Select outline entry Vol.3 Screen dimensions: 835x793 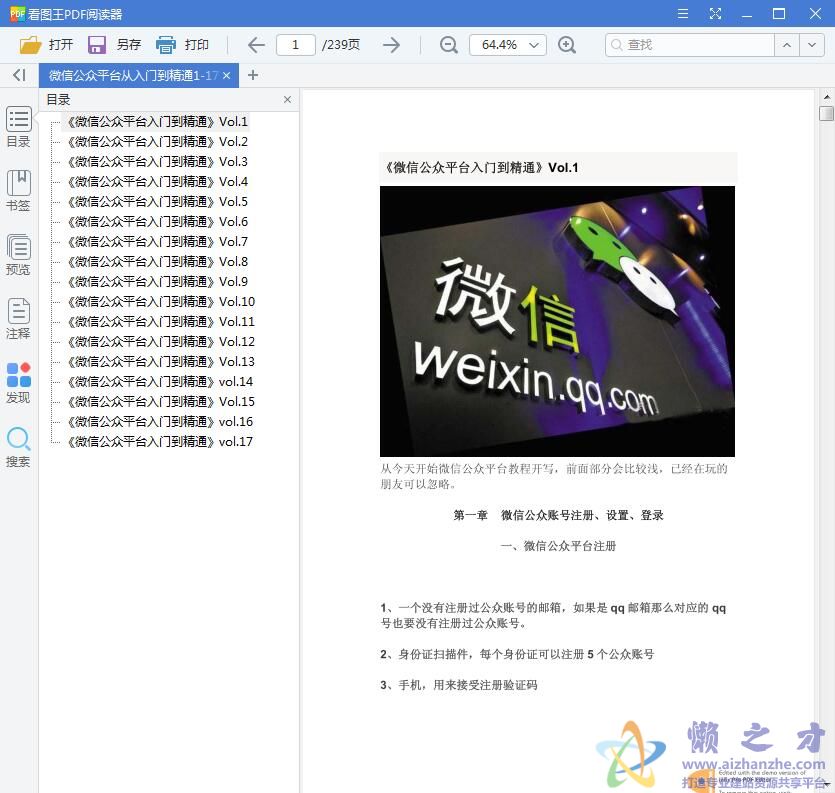point(158,162)
